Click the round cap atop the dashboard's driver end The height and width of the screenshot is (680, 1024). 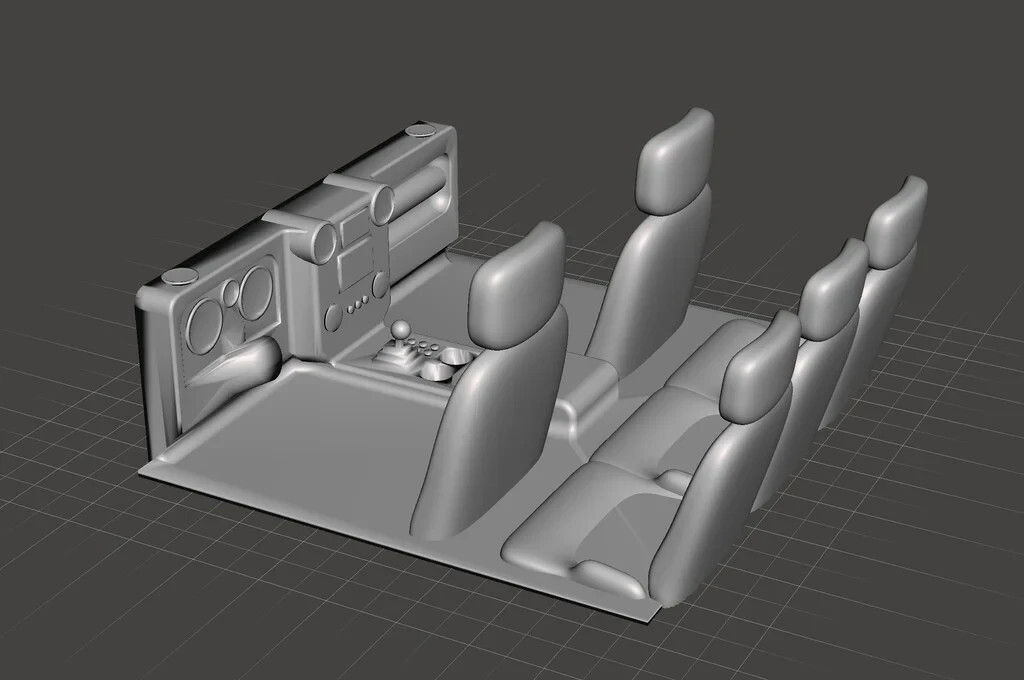coord(179,276)
